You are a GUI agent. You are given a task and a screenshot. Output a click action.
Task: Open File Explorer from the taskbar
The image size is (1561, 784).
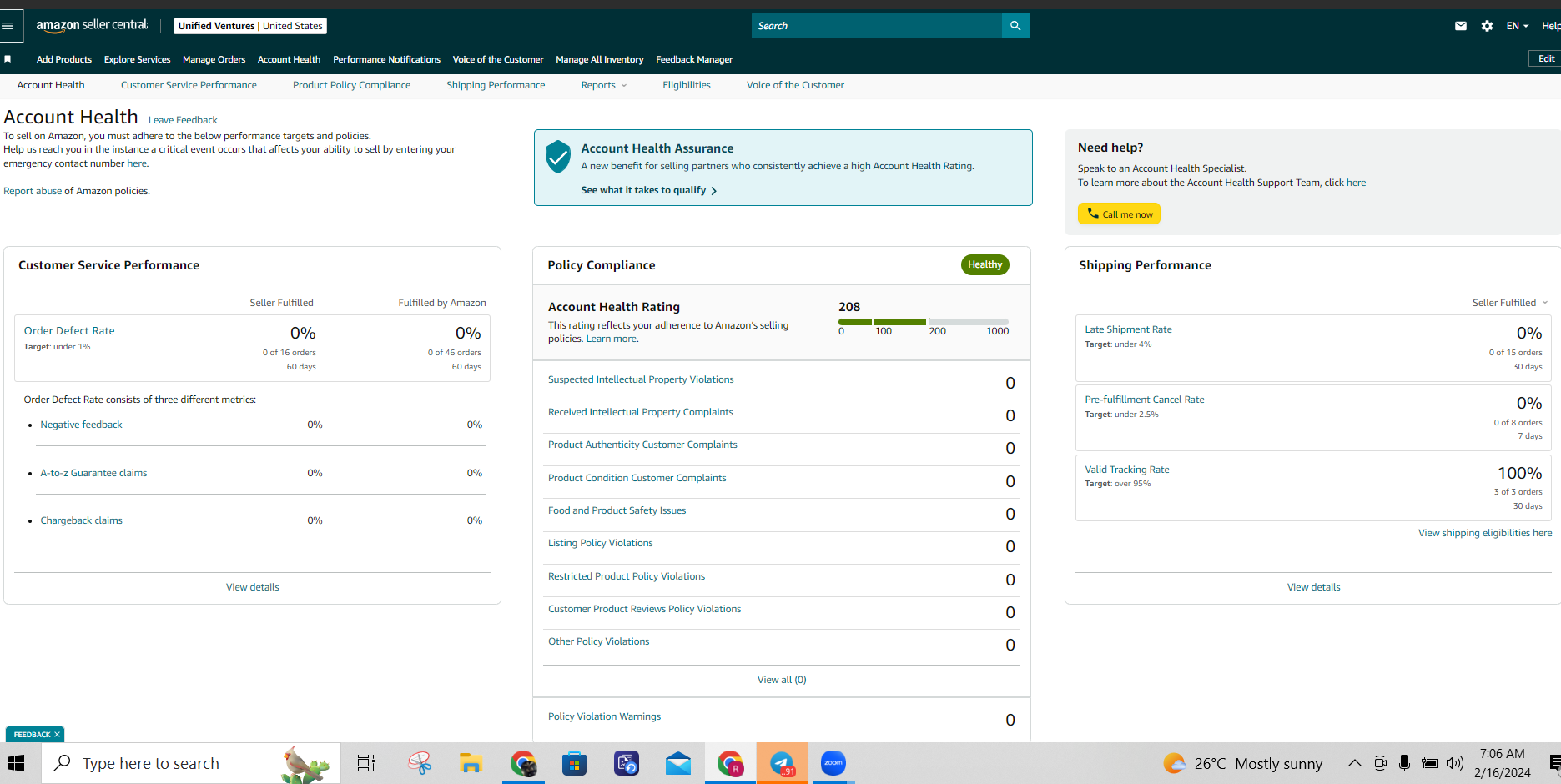471,763
